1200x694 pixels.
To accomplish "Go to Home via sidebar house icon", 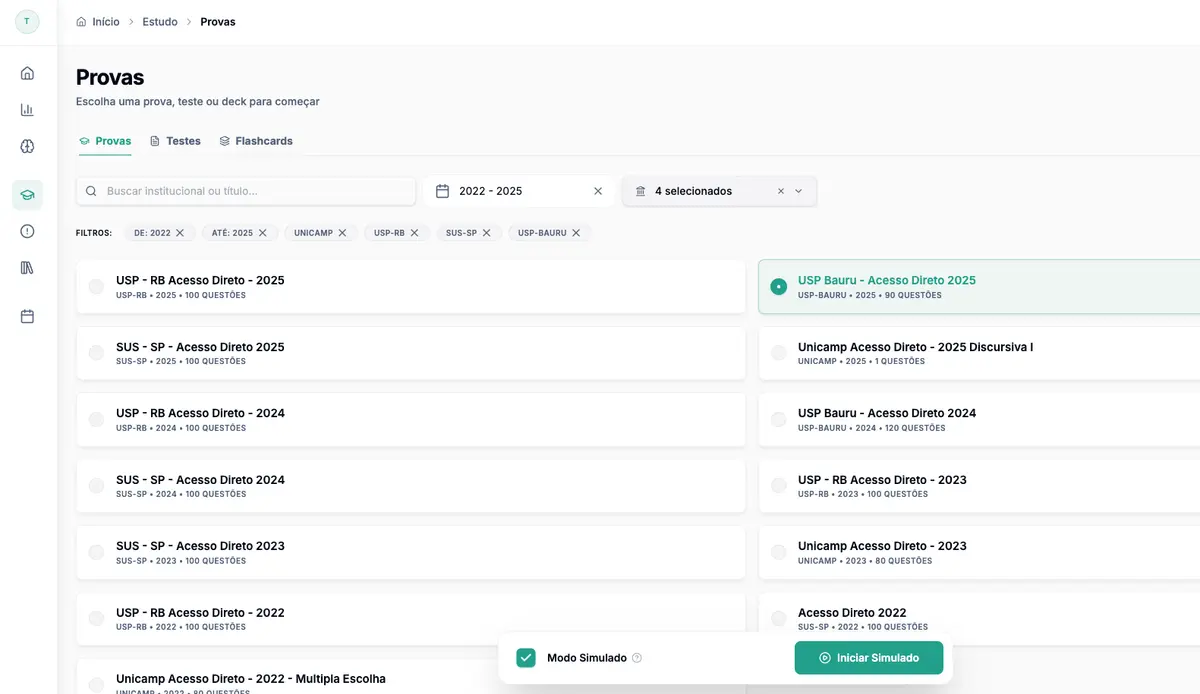I will coord(27,73).
